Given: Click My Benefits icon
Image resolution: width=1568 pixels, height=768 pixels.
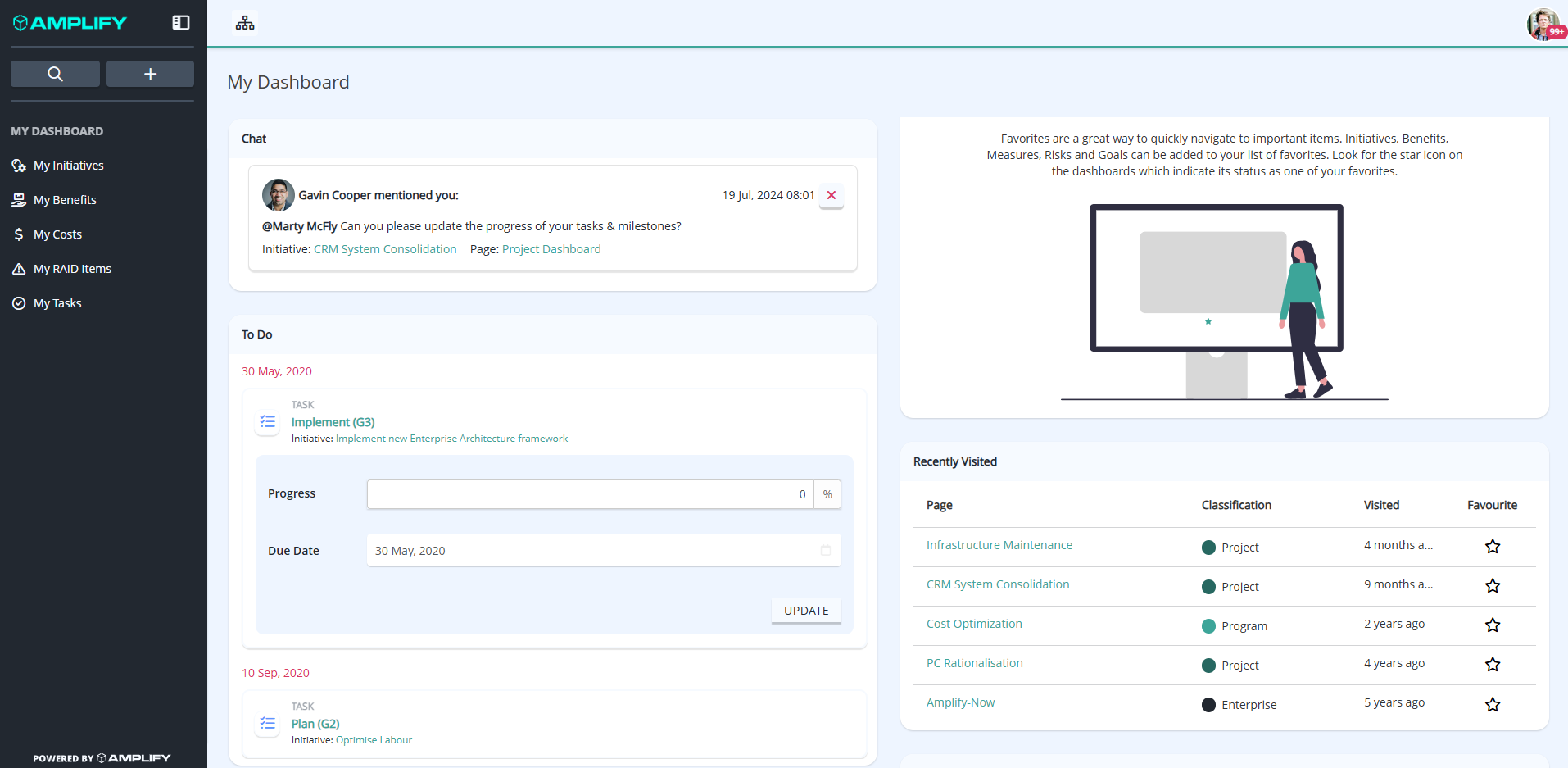Looking at the screenshot, I should [x=19, y=200].
